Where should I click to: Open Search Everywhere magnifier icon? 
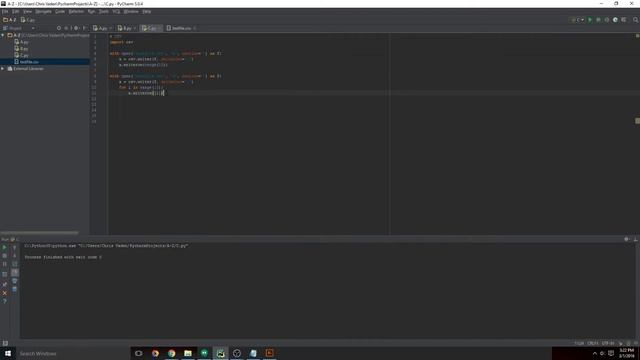pyautogui.click(x=636, y=20)
